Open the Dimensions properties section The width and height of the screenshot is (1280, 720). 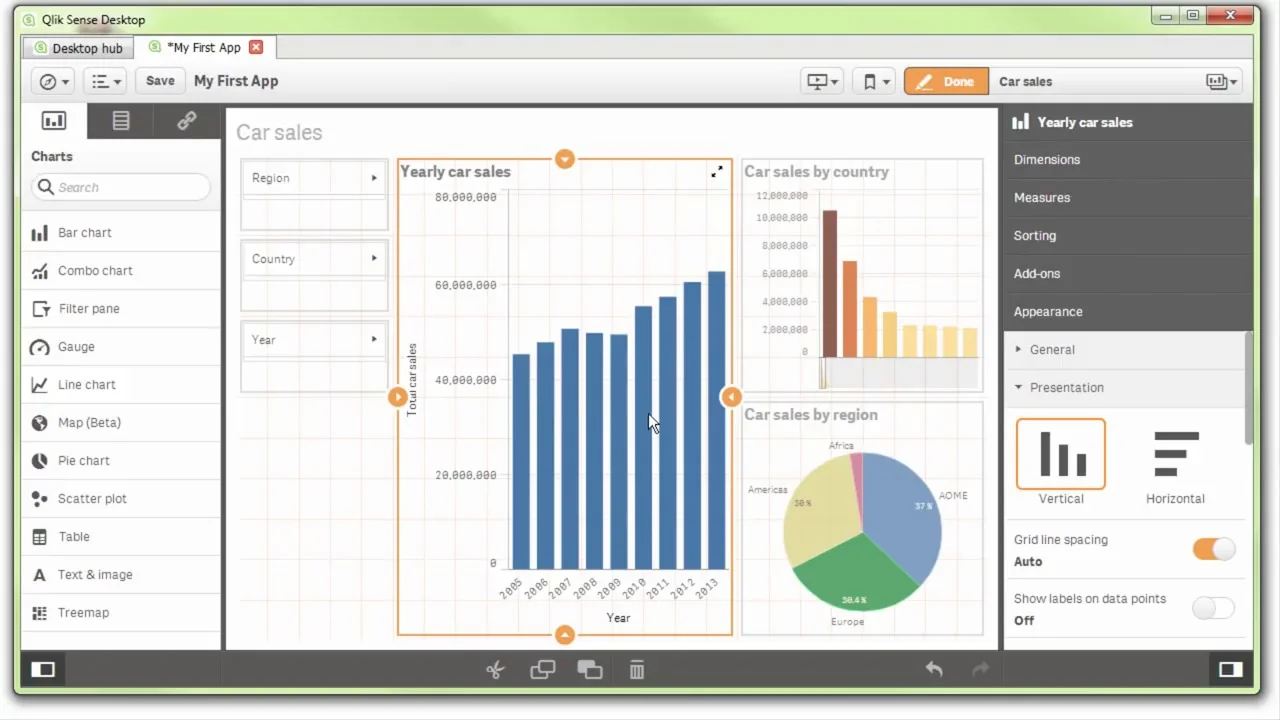1127,160
